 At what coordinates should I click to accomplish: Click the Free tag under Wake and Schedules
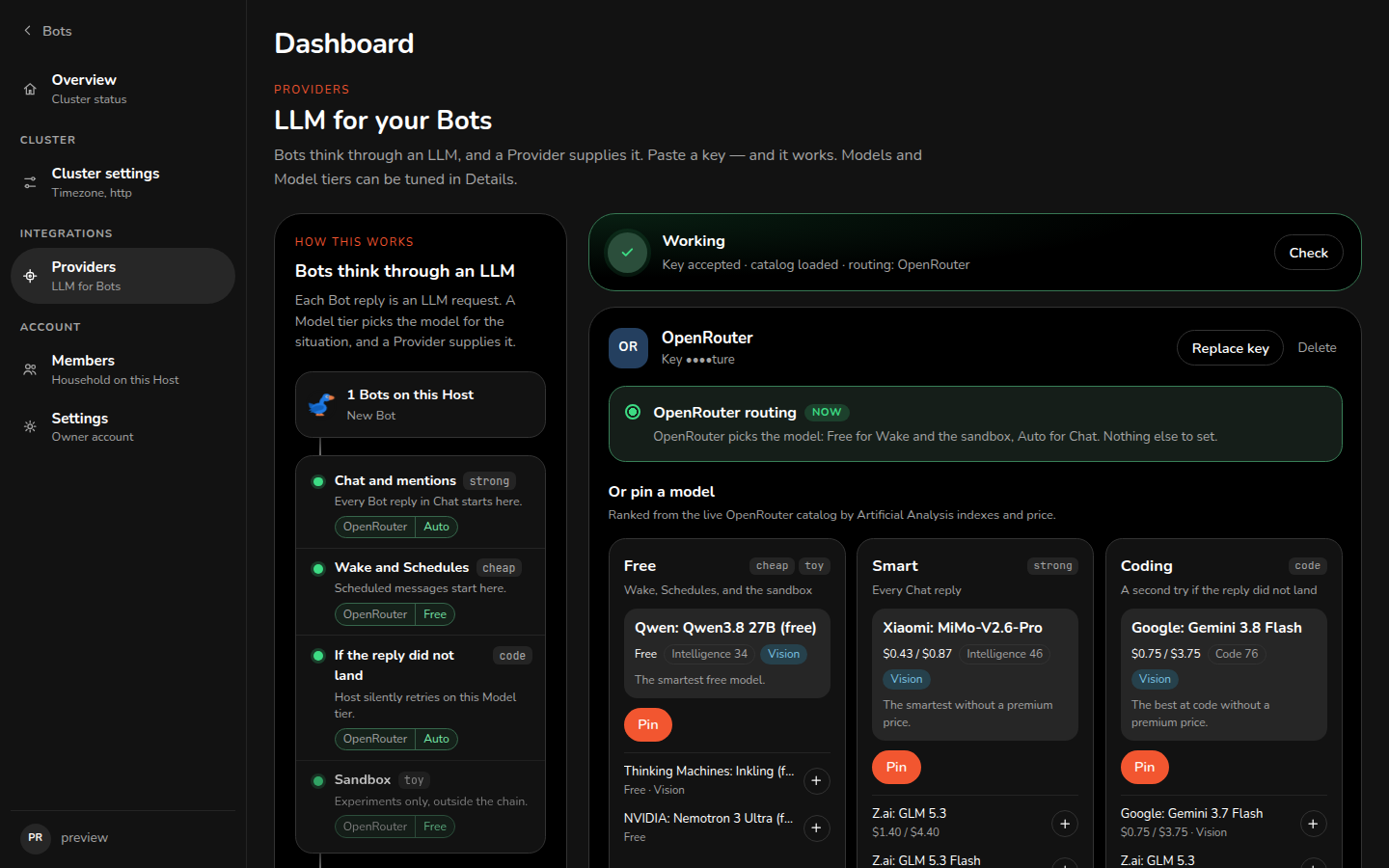(435, 614)
